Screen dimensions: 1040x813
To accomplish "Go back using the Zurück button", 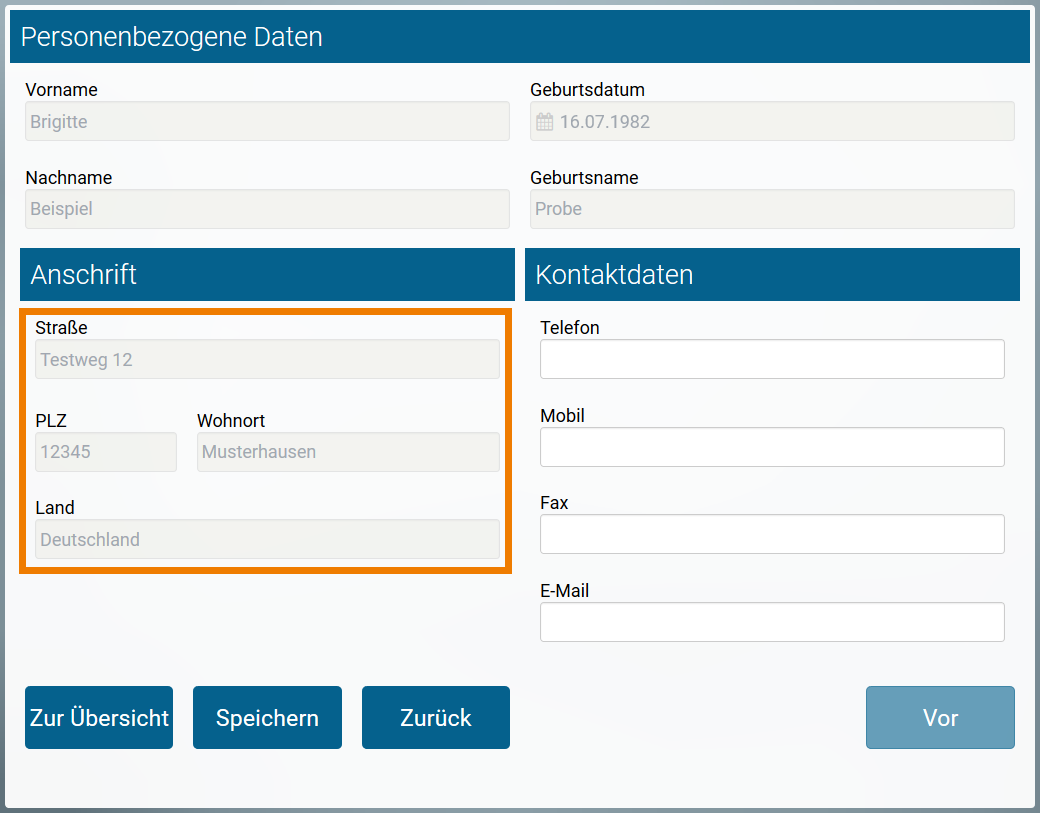I will coord(436,718).
